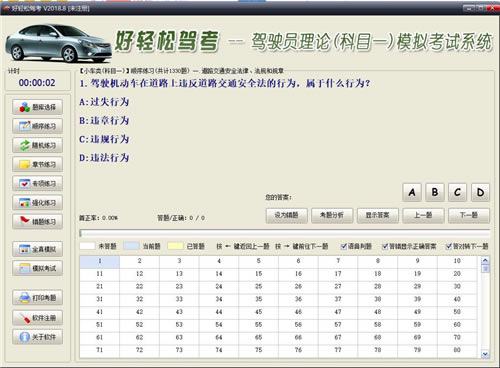The width and height of the screenshot is (500, 368).
Task: Open 关于软件 with the blue info icon
Action: tap(37, 337)
